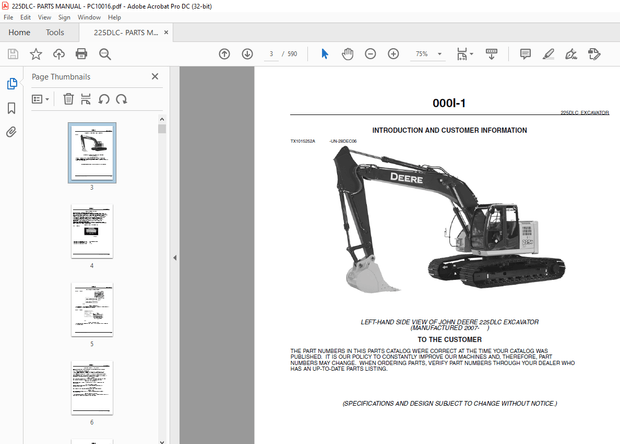
Task: Switch to the Home tab
Action: (x=19, y=32)
